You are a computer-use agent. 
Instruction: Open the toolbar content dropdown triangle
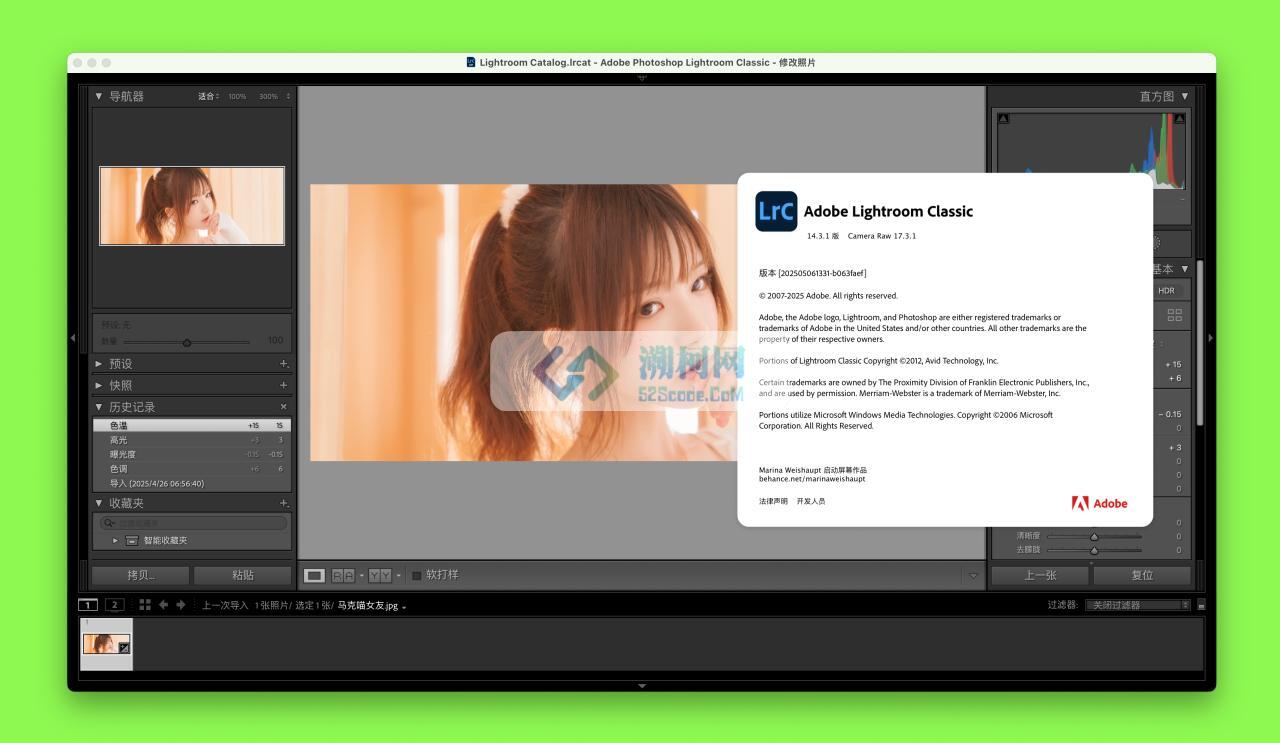[x=973, y=575]
